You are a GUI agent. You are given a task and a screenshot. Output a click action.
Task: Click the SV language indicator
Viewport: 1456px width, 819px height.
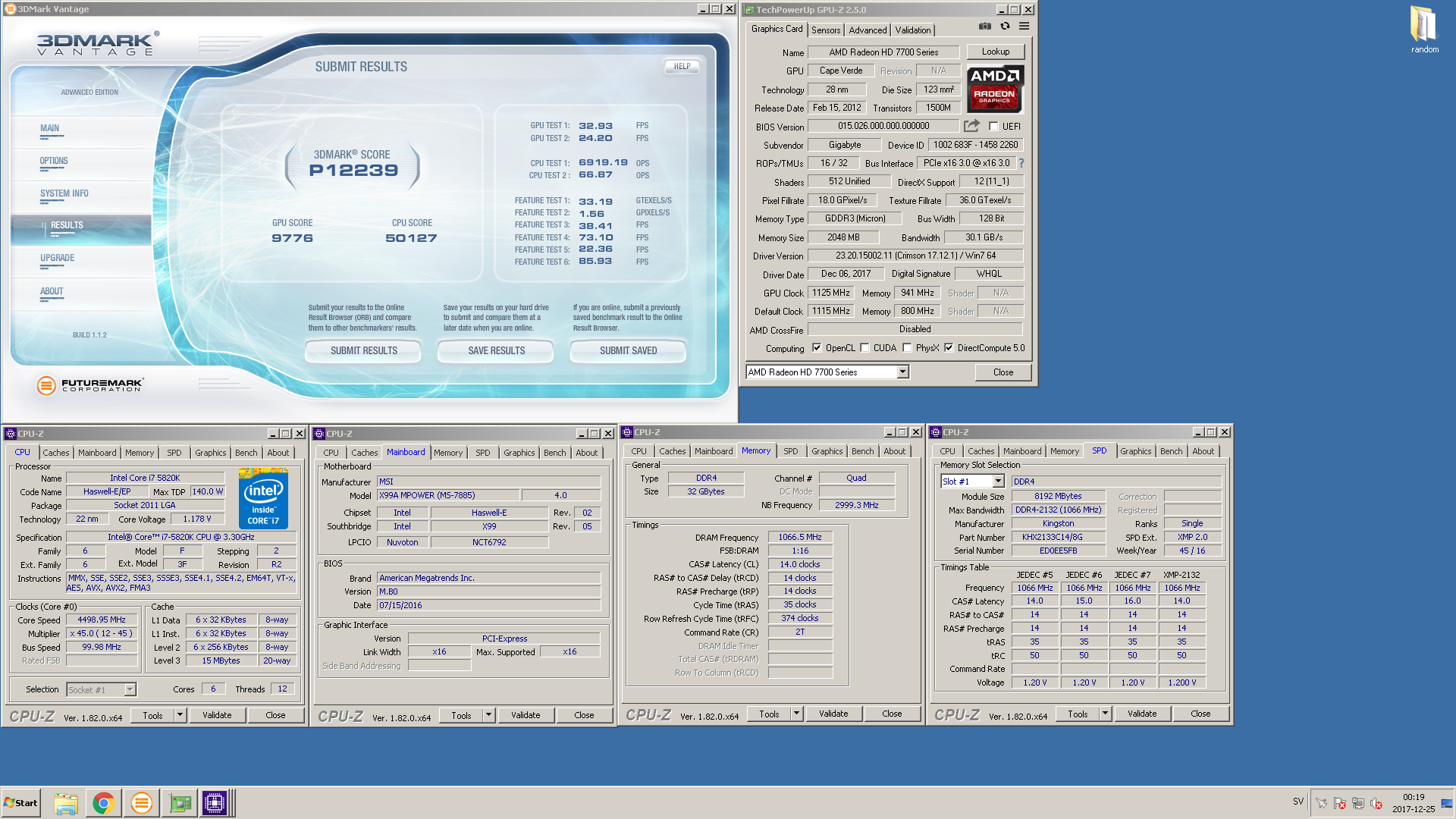coord(1298,802)
